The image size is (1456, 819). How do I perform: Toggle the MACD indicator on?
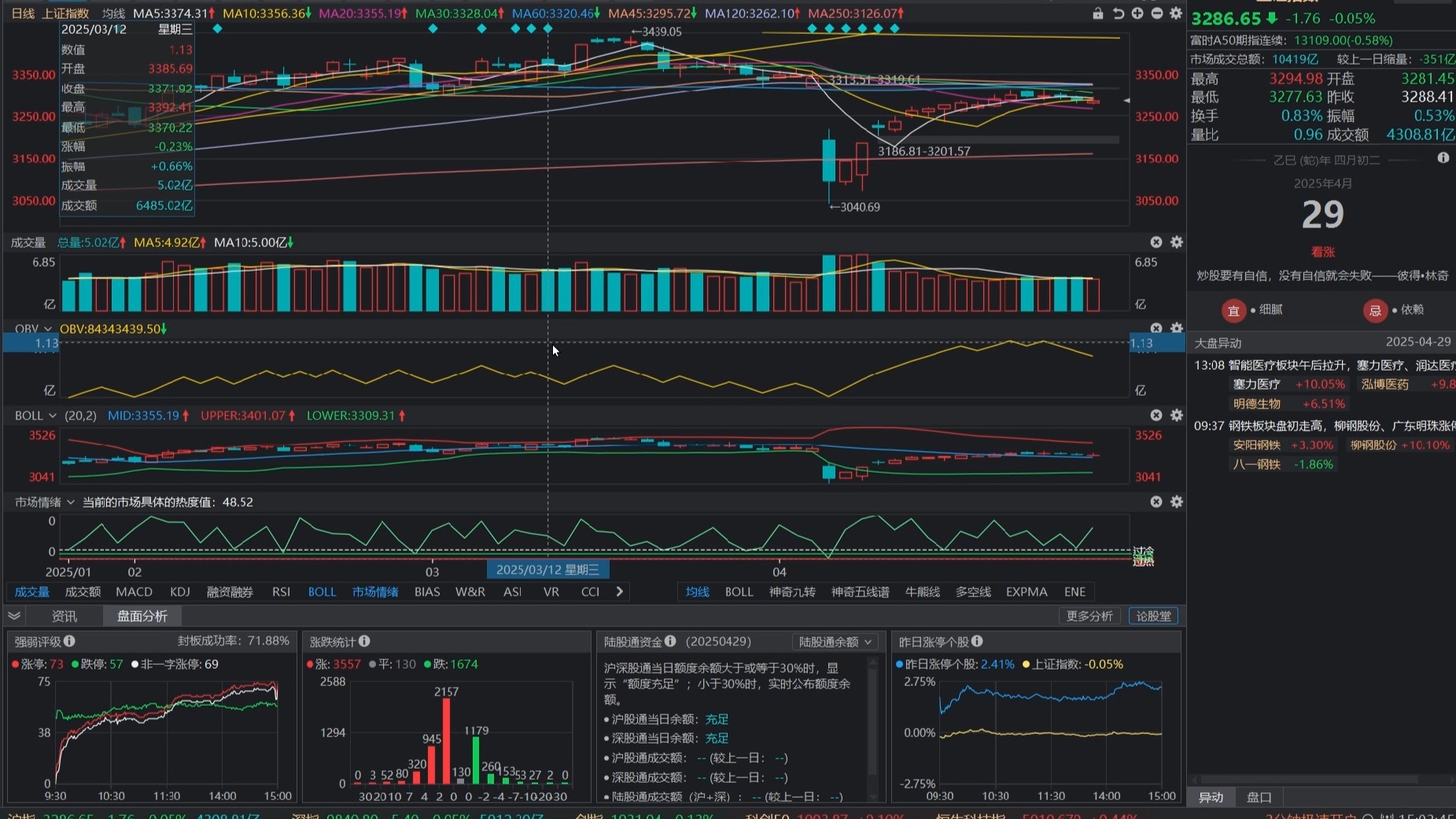click(x=134, y=592)
